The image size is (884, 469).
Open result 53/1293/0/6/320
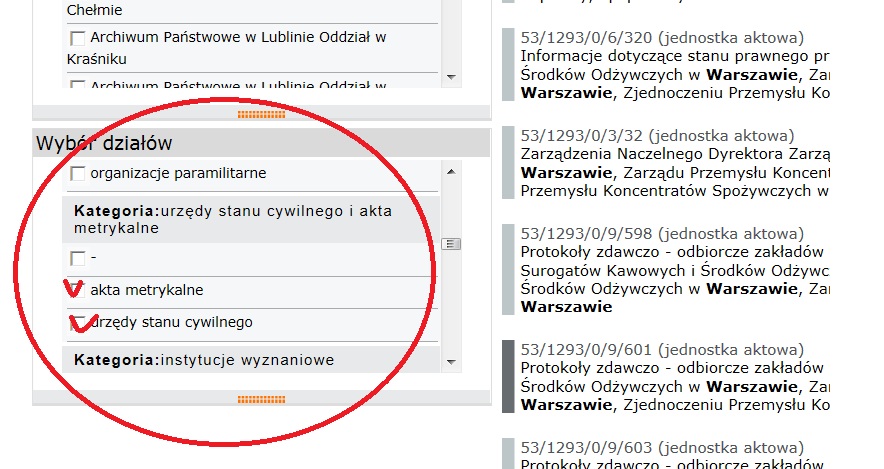pyautogui.click(x=662, y=38)
